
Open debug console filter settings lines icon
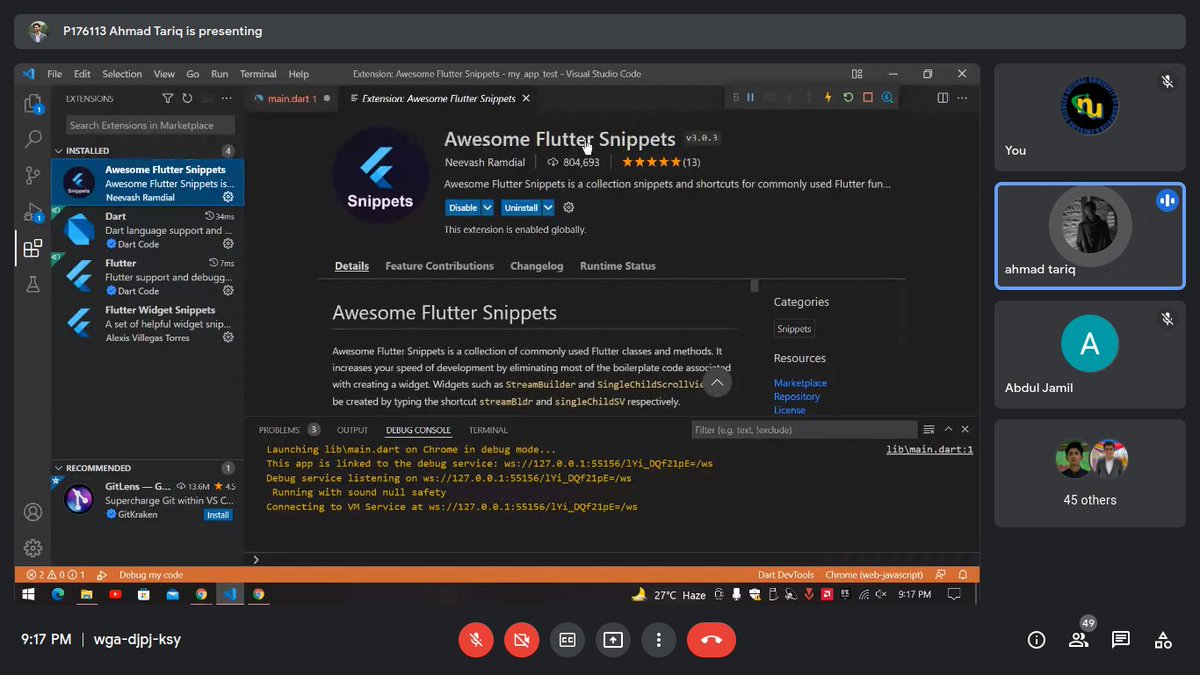click(x=929, y=429)
